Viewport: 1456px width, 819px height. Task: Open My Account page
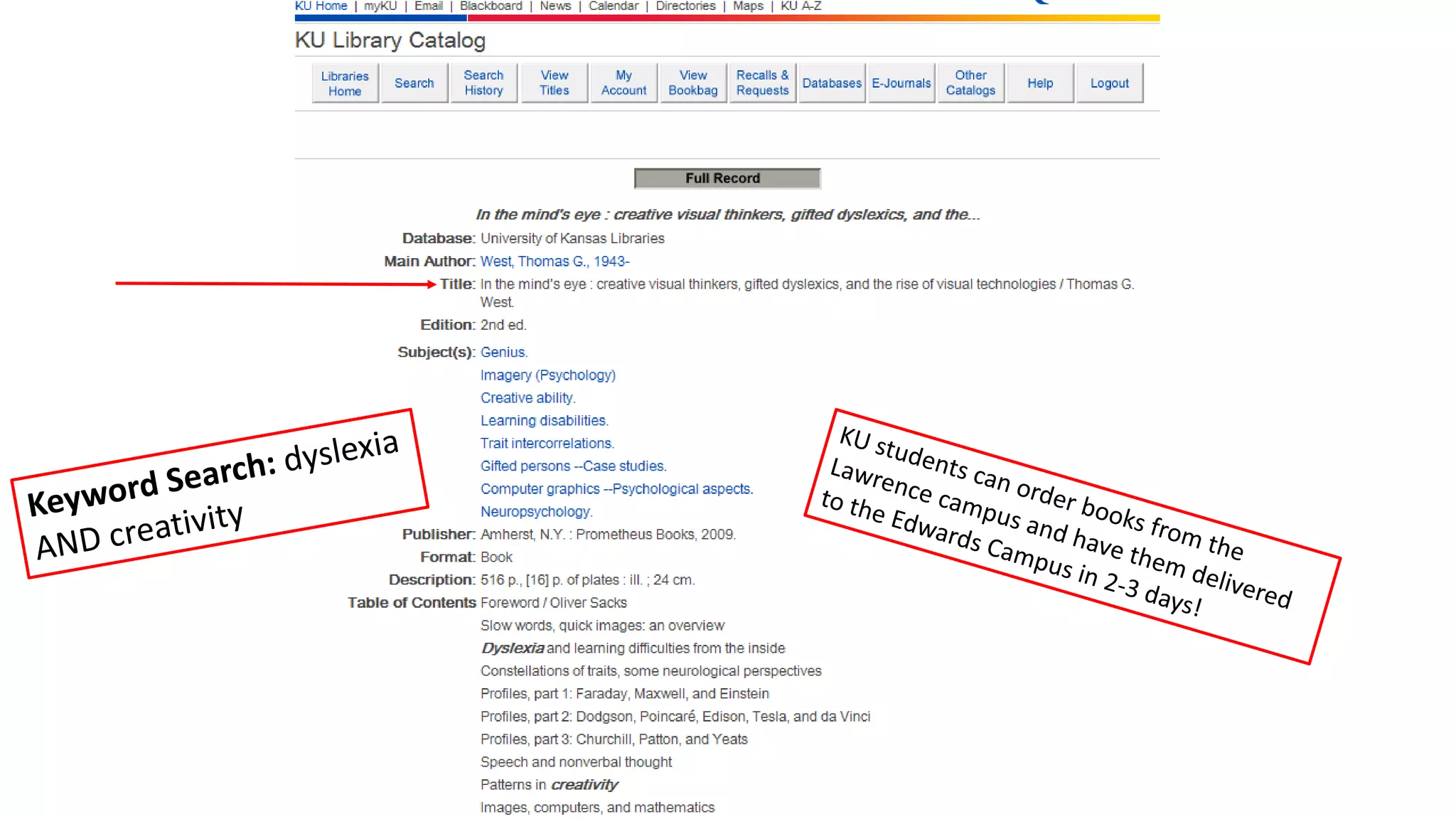pos(623,83)
